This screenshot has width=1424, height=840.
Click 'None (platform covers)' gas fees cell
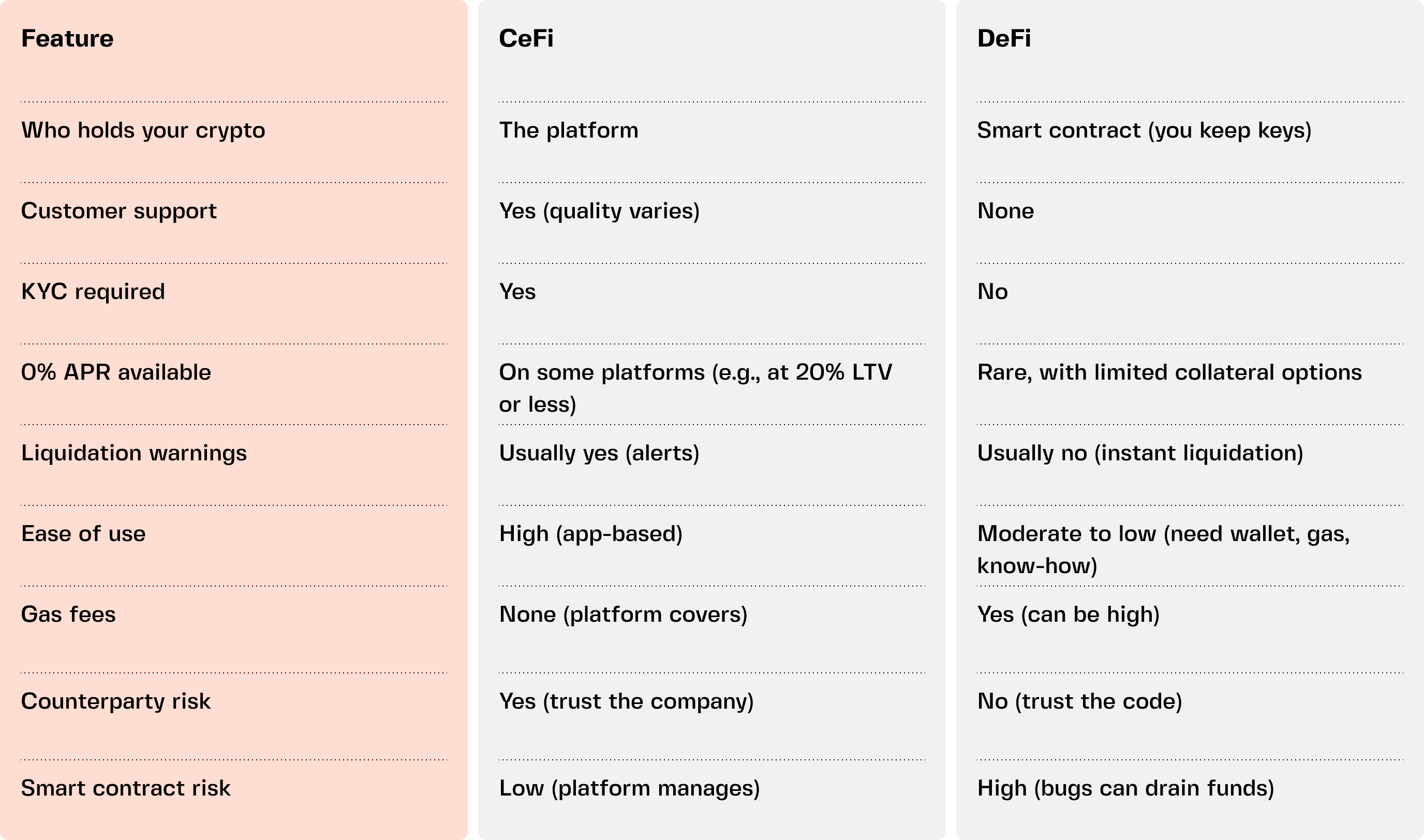623,614
